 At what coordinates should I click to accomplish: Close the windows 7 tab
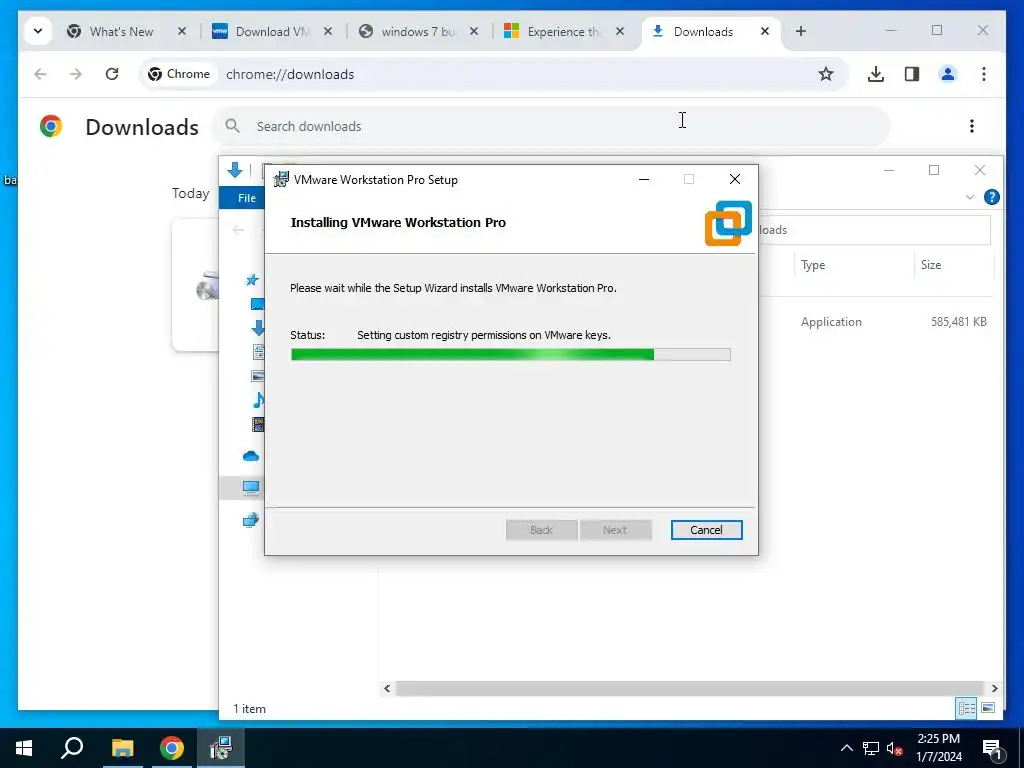(x=474, y=31)
